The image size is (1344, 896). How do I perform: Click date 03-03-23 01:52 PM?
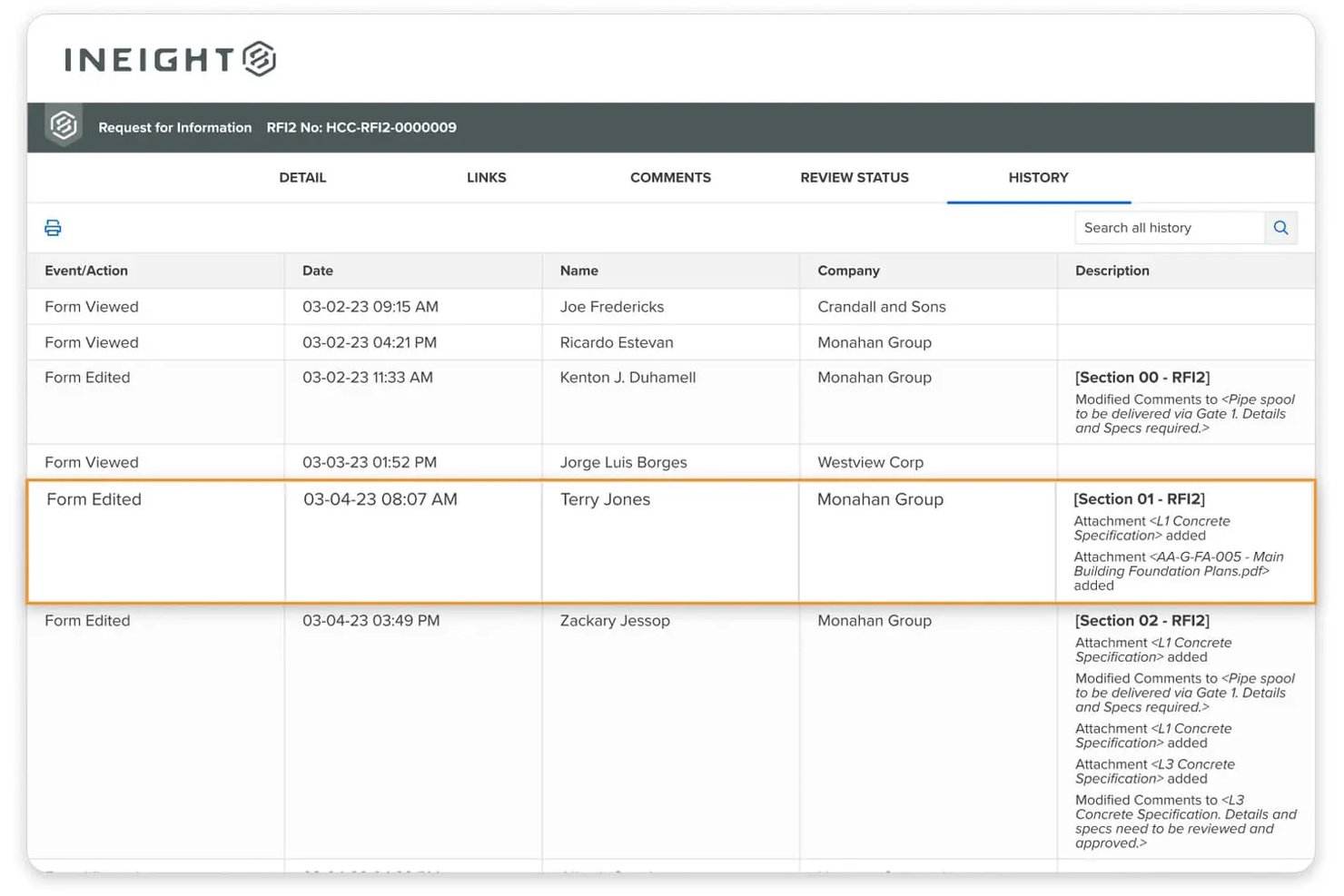point(370,462)
